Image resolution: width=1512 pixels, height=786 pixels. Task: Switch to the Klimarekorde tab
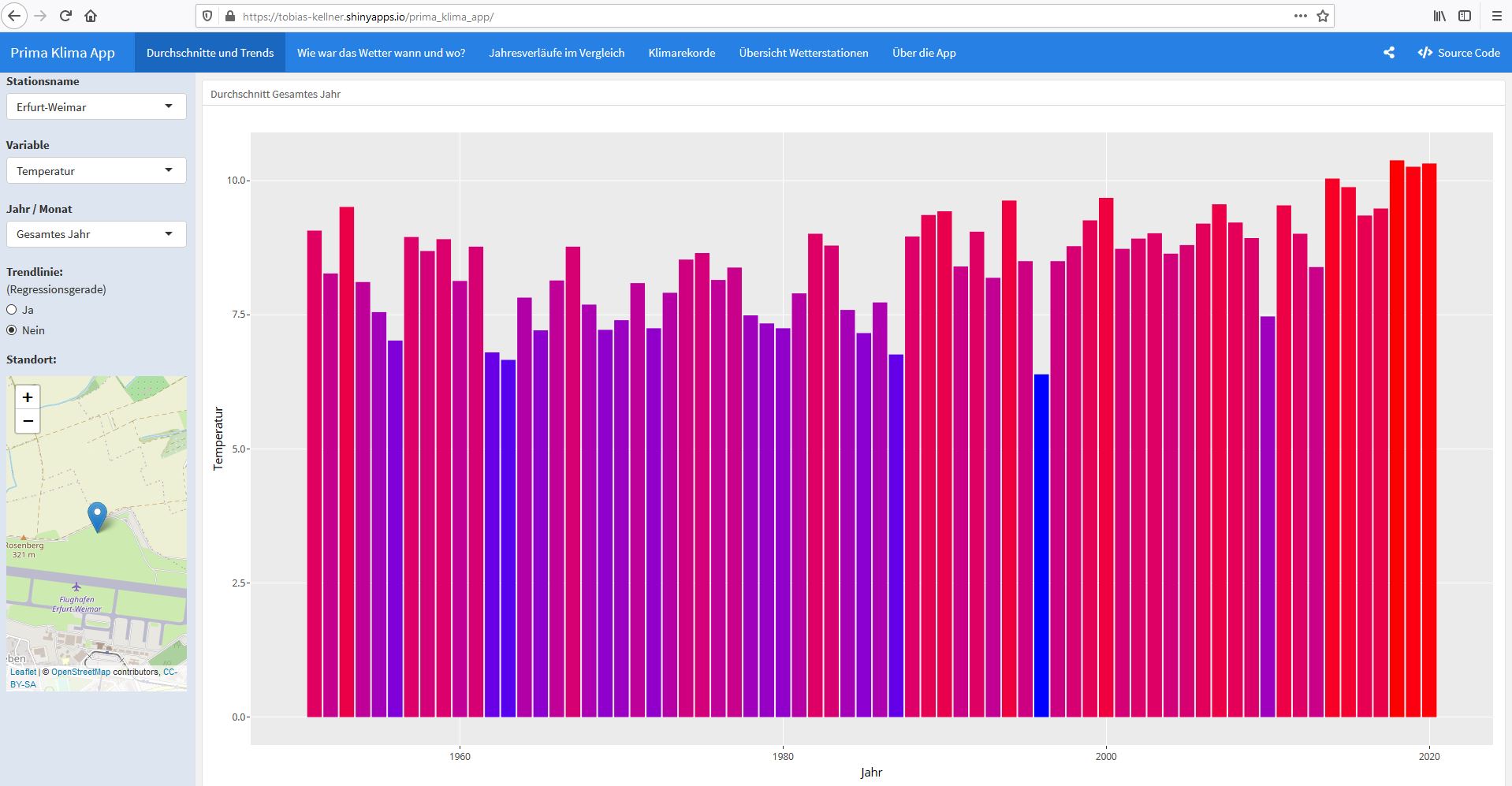coord(681,53)
